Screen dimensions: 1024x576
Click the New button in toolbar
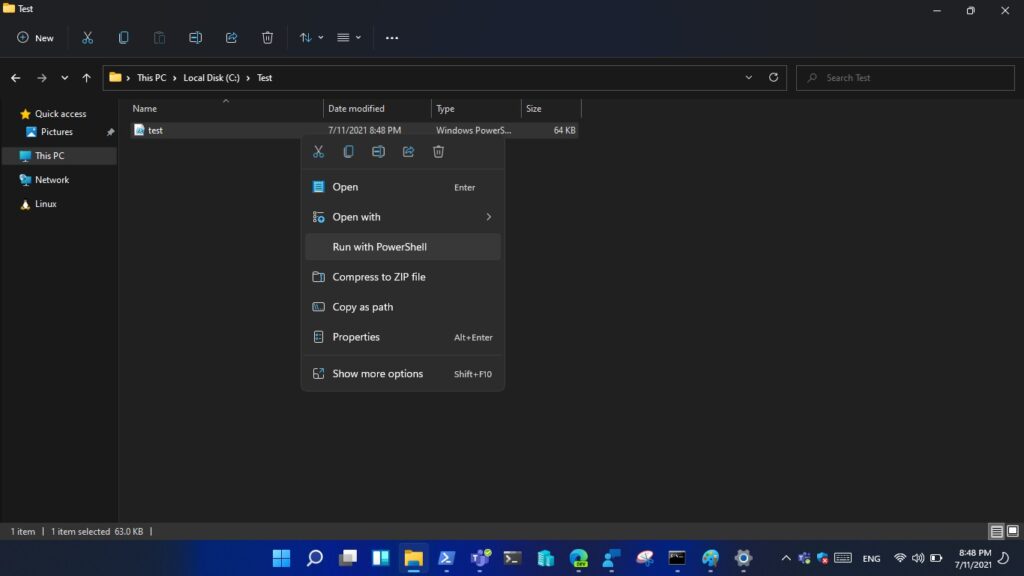(35, 38)
